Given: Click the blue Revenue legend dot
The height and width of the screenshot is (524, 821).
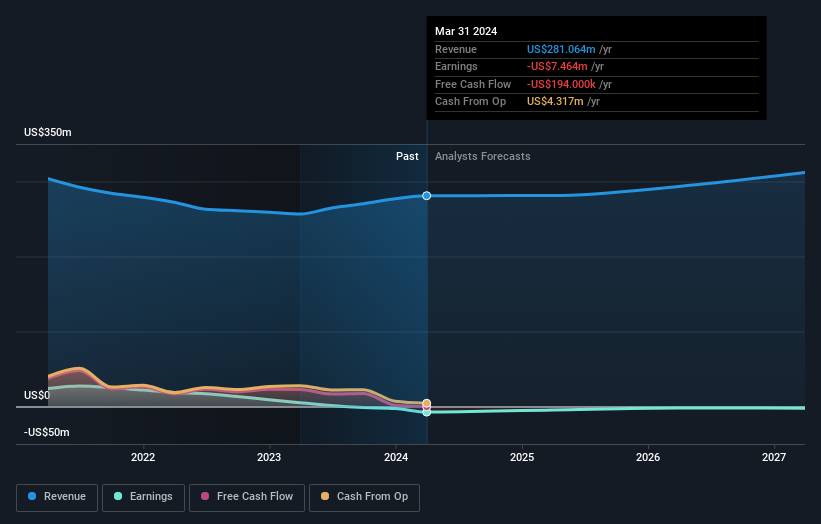Looking at the screenshot, I should pyautogui.click(x=32, y=496).
